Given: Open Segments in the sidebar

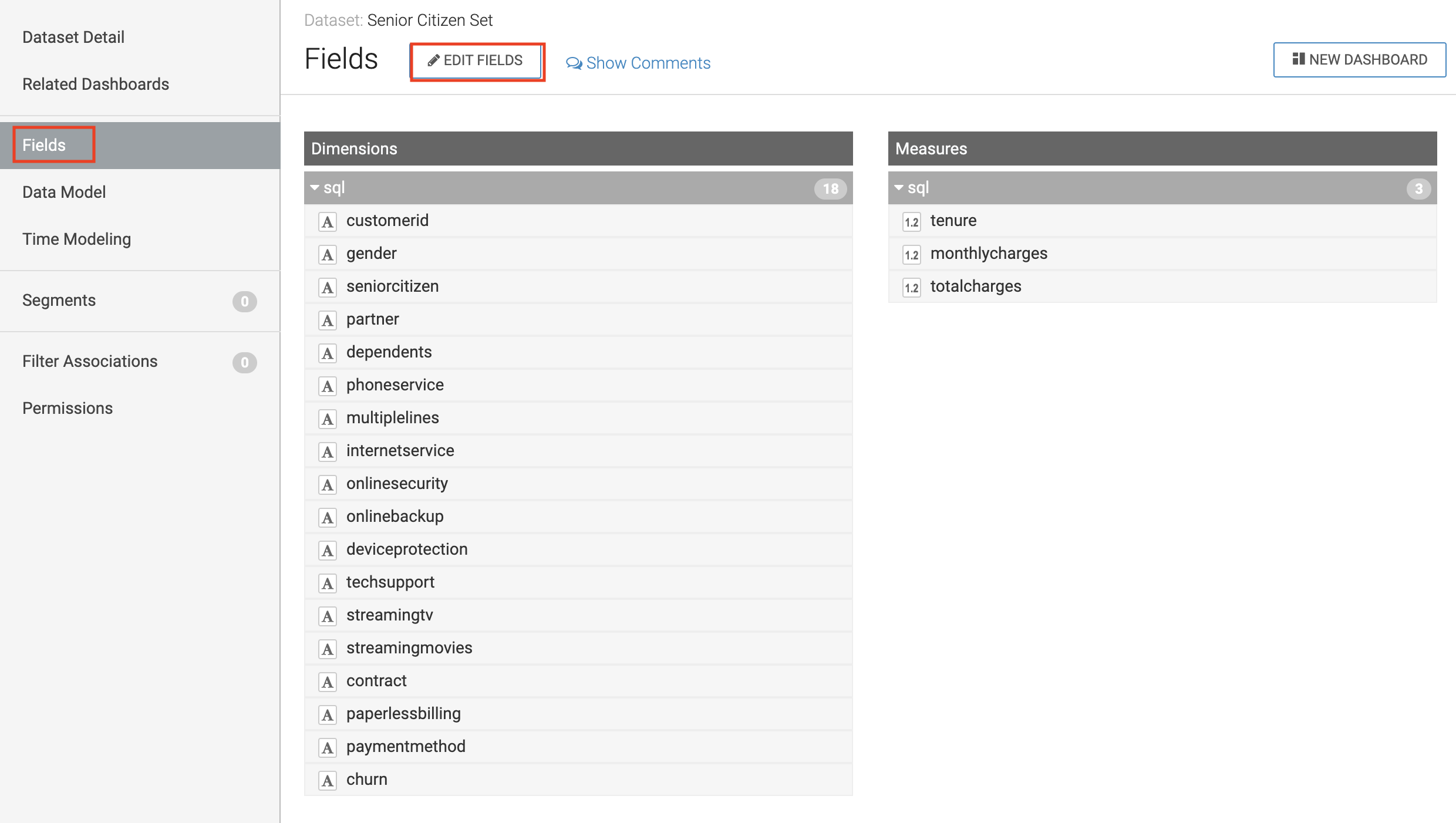Looking at the screenshot, I should [59, 300].
